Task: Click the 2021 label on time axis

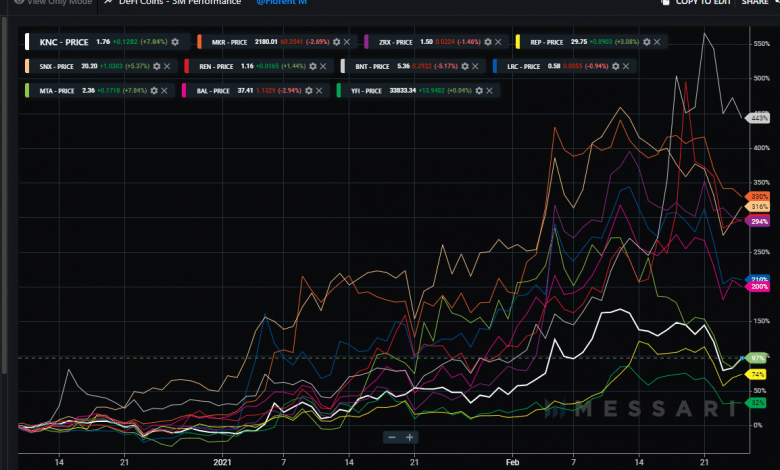Action: coord(222,462)
